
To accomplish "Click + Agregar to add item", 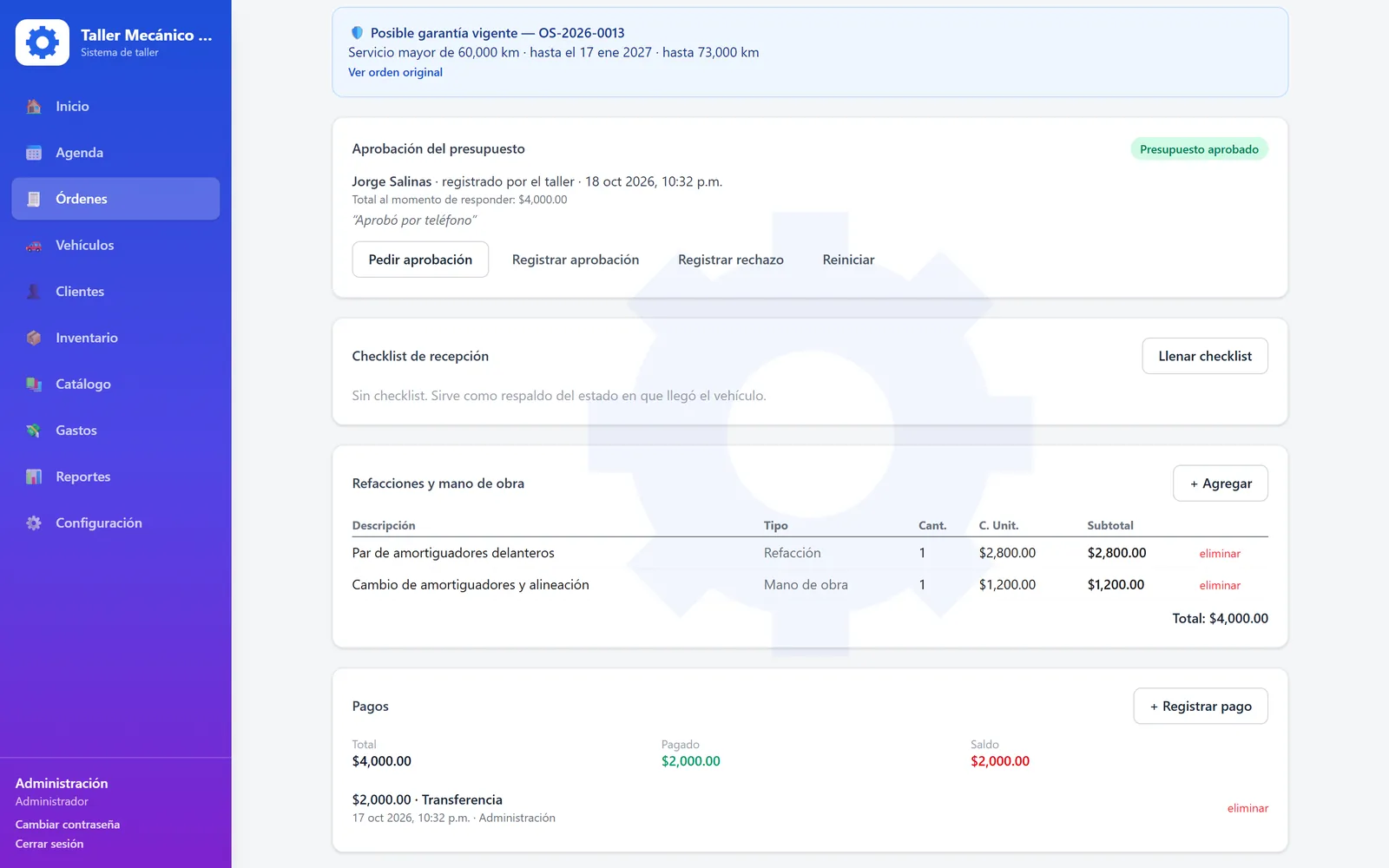I will point(1221,483).
